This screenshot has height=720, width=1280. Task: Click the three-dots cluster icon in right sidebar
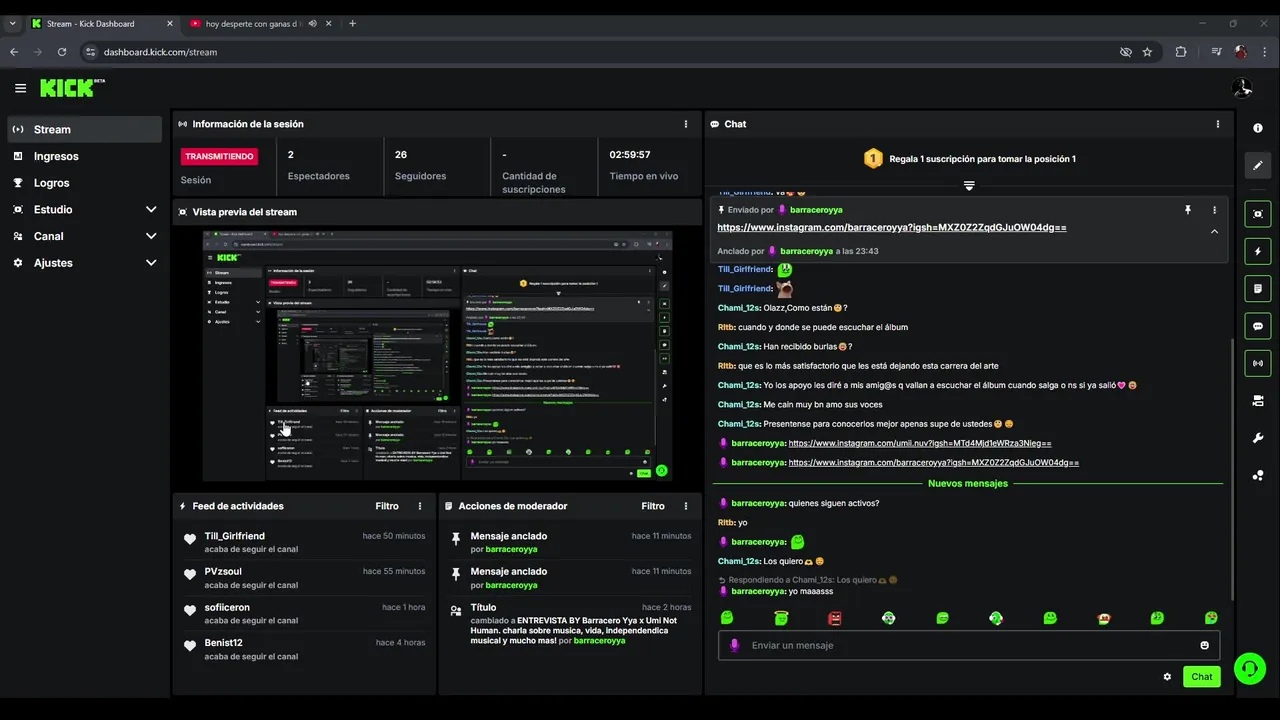[x=1258, y=475]
